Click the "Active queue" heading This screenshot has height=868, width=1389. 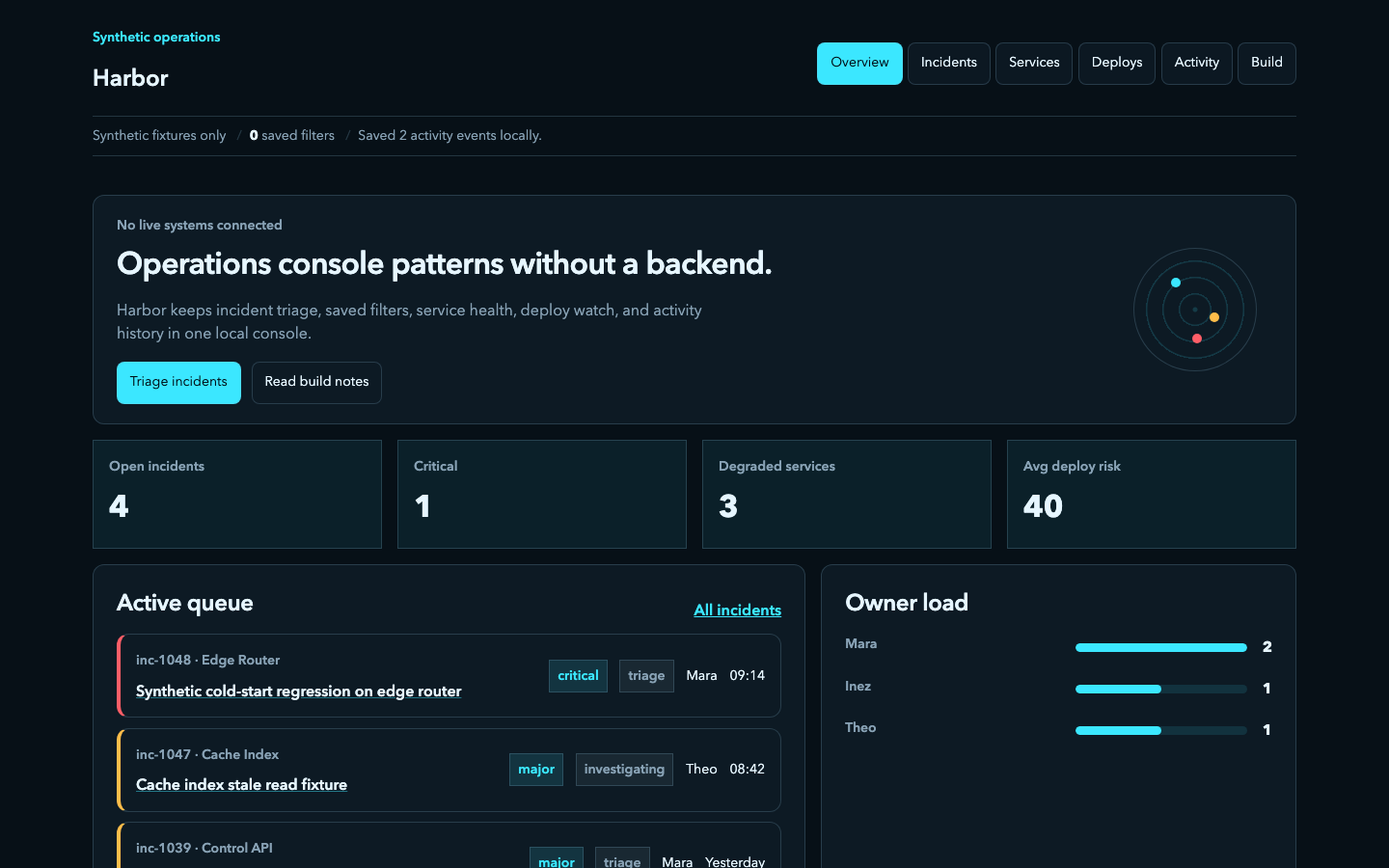click(x=185, y=604)
